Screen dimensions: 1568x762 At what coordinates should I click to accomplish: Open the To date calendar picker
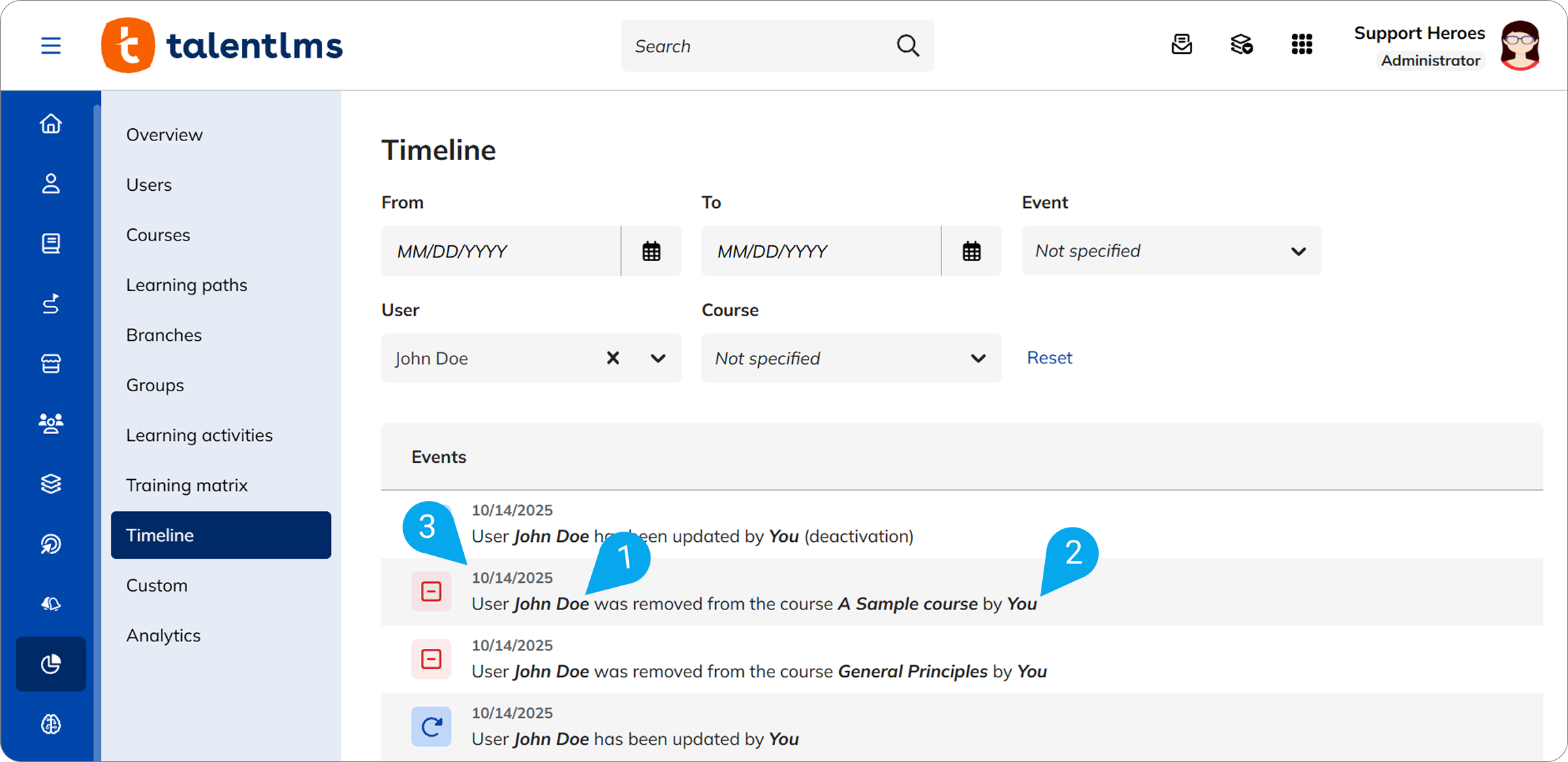tap(971, 252)
